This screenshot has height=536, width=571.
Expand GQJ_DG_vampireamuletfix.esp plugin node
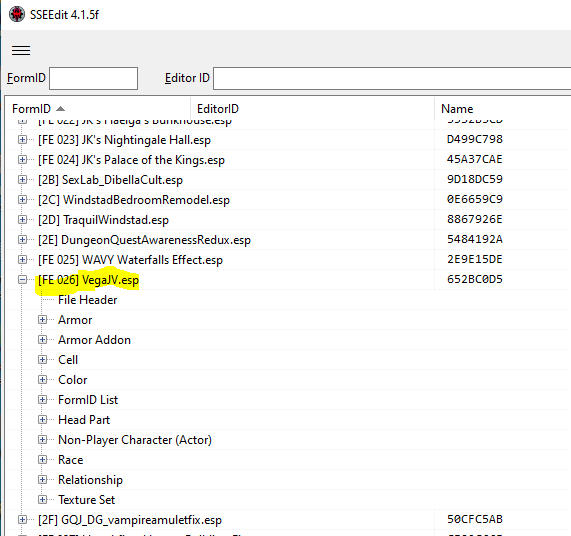pyautogui.click(x=23, y=520)
